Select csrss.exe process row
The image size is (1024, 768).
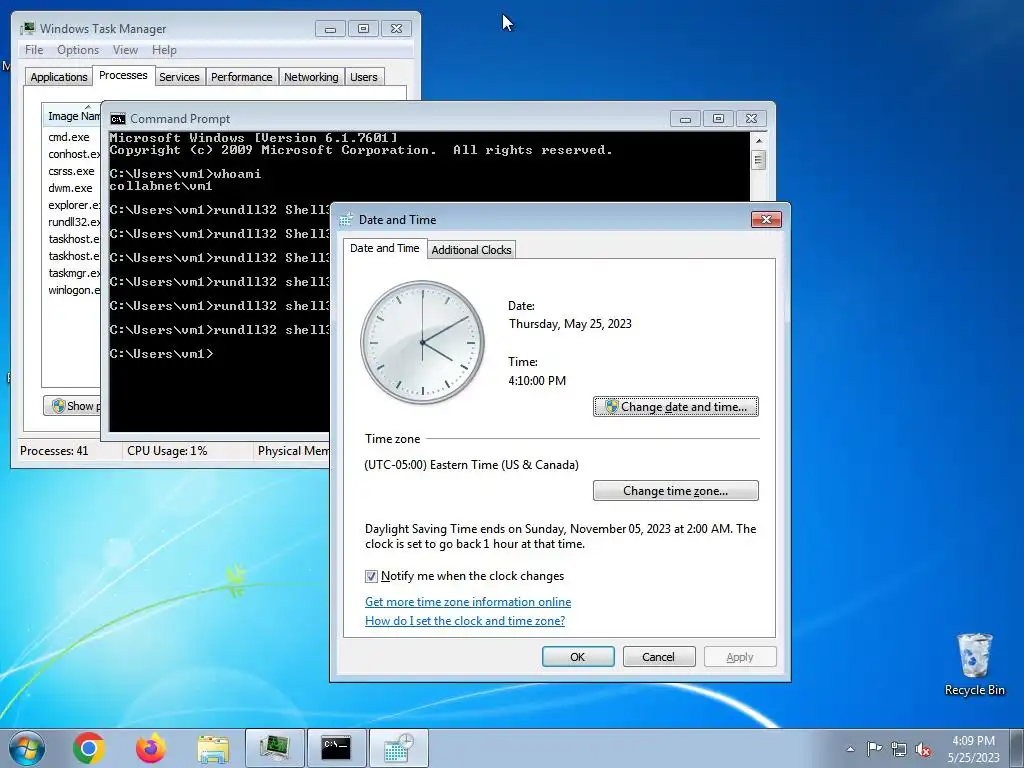[x=72, y=170]
